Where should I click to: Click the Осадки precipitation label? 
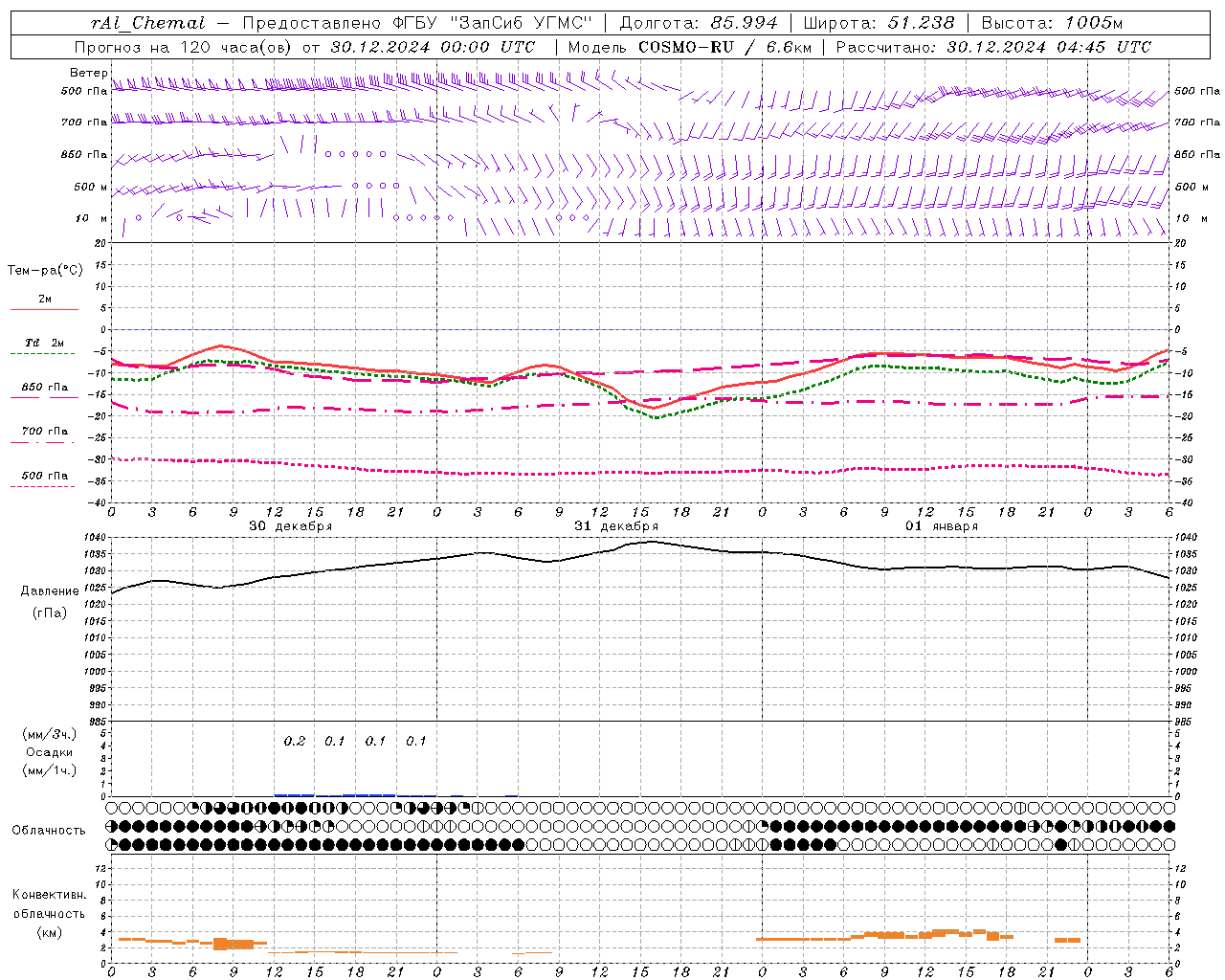pos(50,753)
